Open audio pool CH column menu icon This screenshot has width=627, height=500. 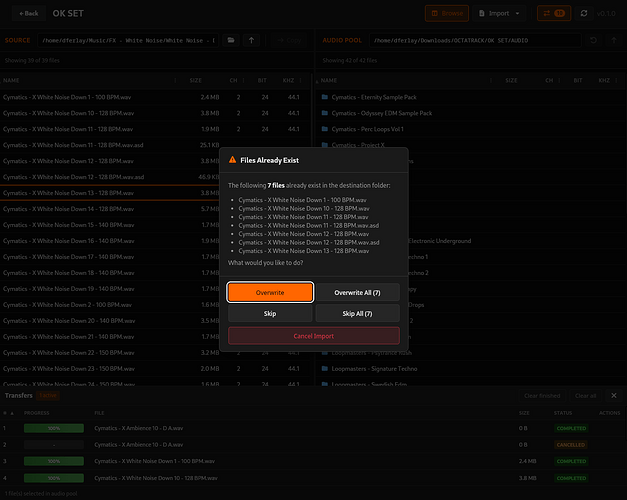[x=559, y=80]
